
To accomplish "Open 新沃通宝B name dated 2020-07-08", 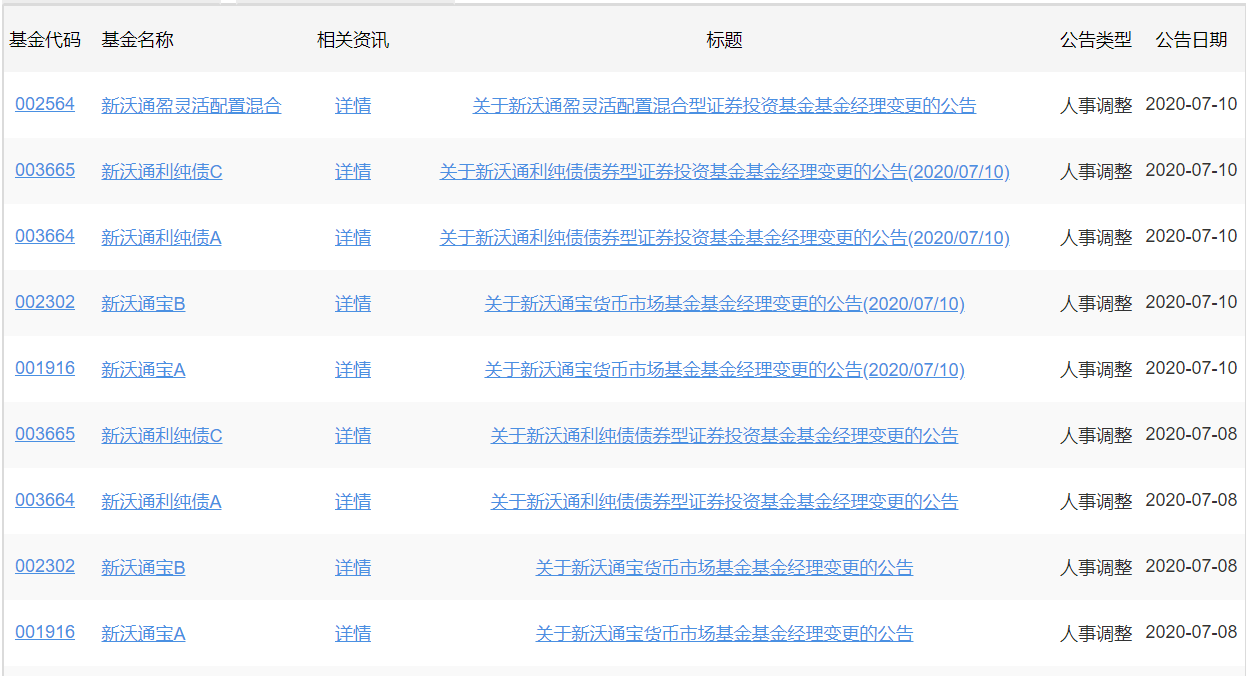I will point(143,567).
